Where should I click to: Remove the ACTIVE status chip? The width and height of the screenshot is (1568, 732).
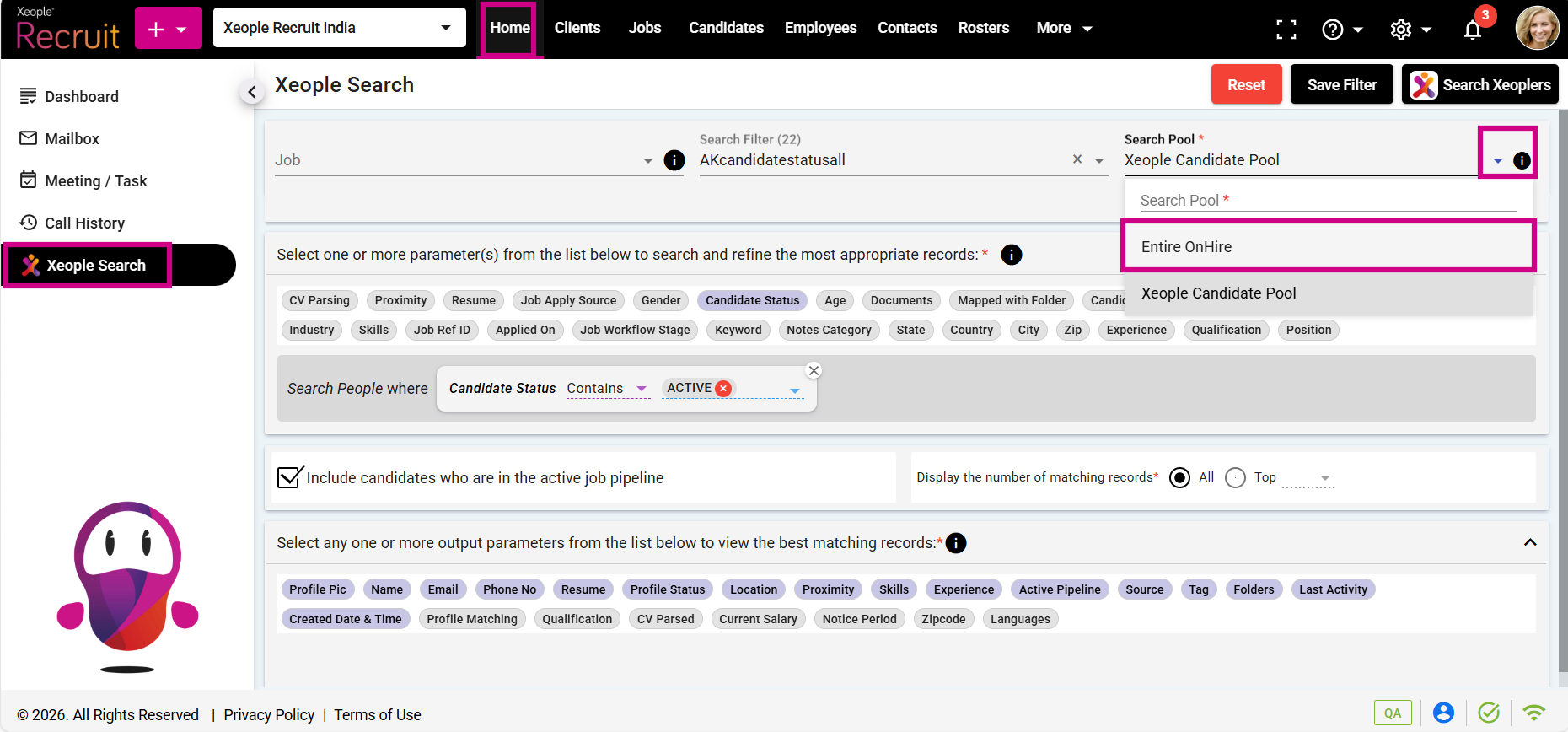click(723, 388)
